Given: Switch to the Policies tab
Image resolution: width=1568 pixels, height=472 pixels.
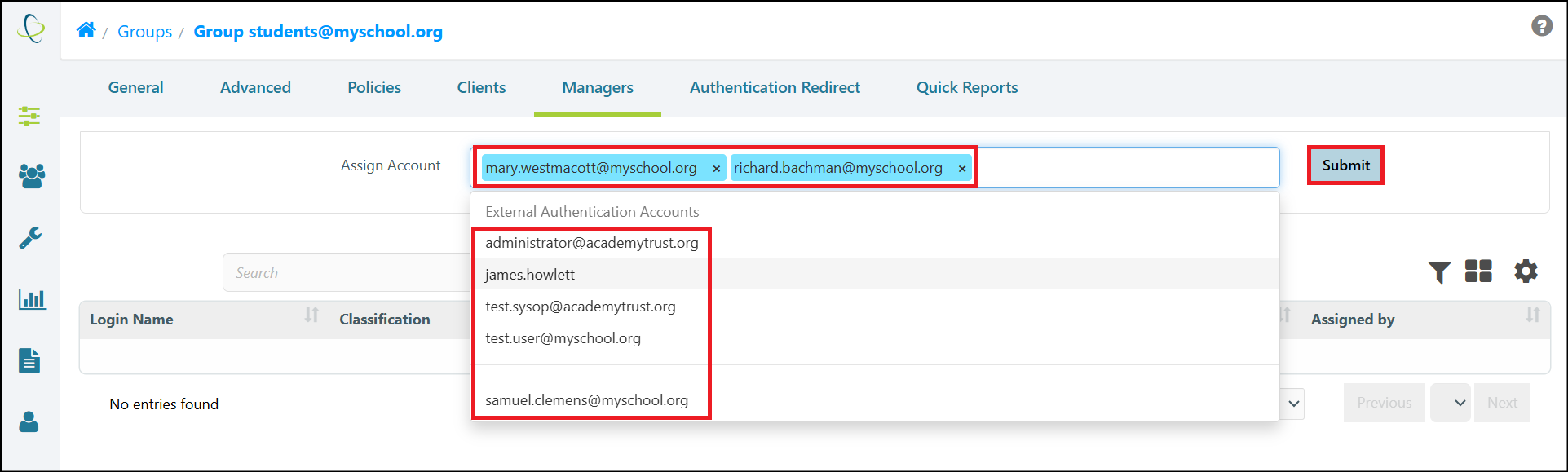Looking at the screenshot, I should click(374, 87).
